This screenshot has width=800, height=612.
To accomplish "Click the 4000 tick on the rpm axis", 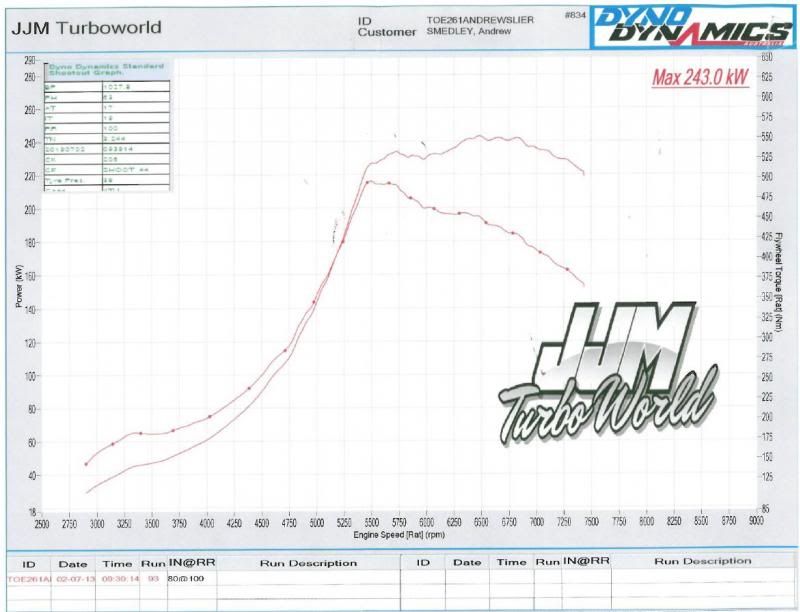I will click(207, 523).
